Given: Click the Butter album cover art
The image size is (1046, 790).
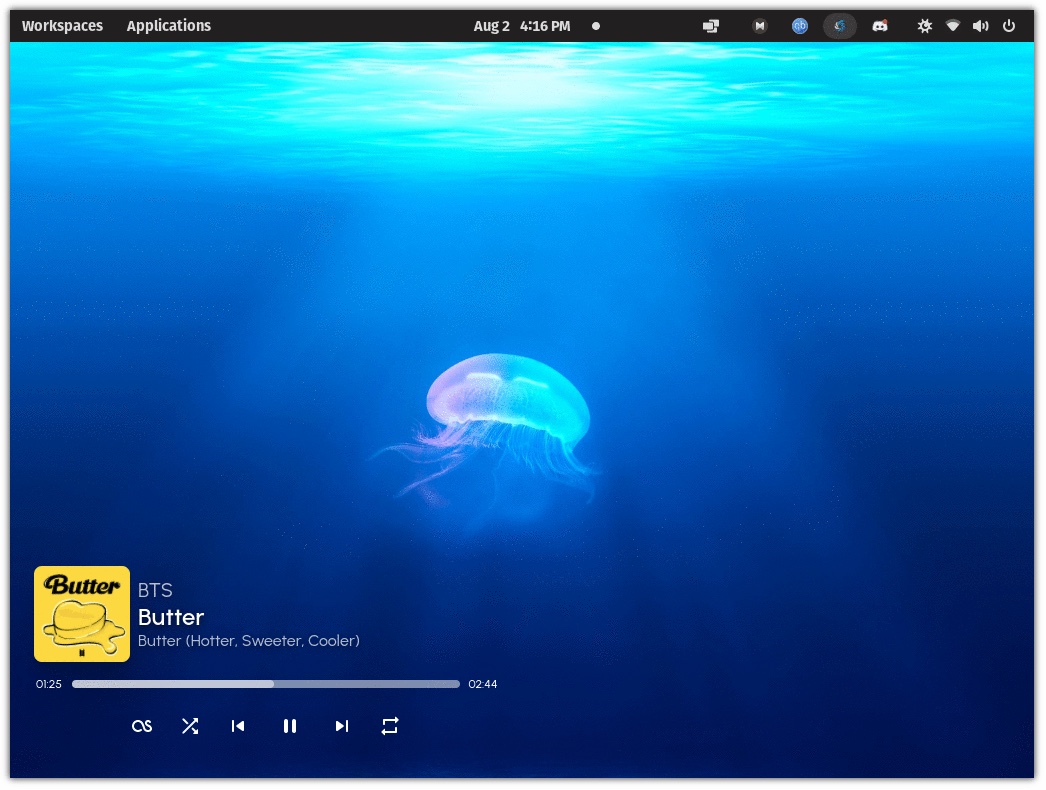Looking at the screenshot, I should (x=82, y=614).
